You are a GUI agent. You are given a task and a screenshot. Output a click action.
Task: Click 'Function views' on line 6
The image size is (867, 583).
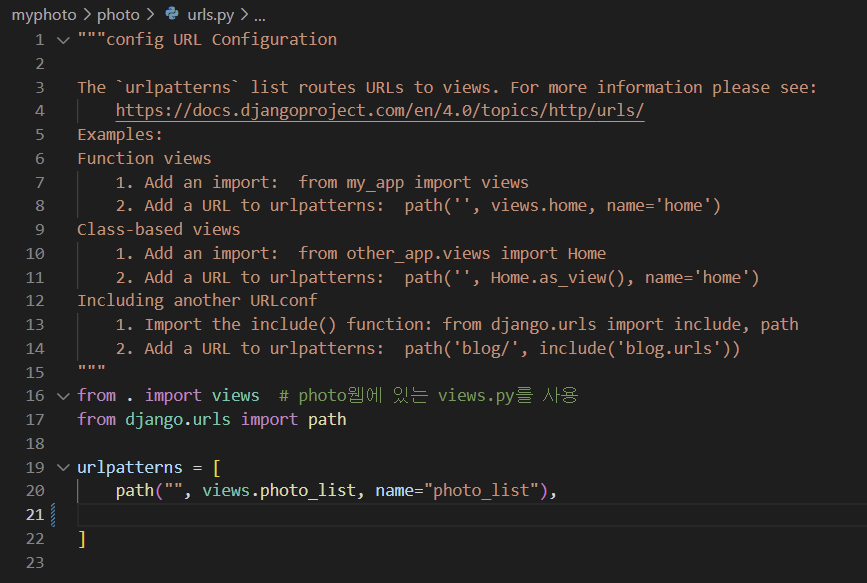click(x=144, y=158)
